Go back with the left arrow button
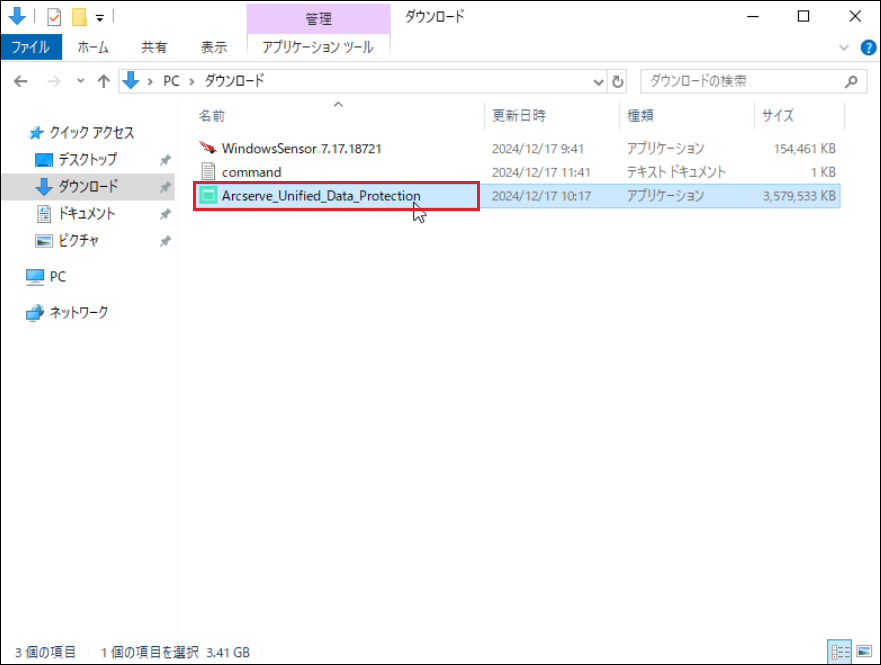 (21, 81)
